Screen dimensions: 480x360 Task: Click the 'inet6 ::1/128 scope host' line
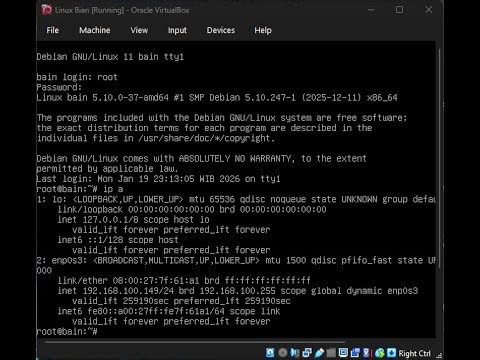point(118,240)
